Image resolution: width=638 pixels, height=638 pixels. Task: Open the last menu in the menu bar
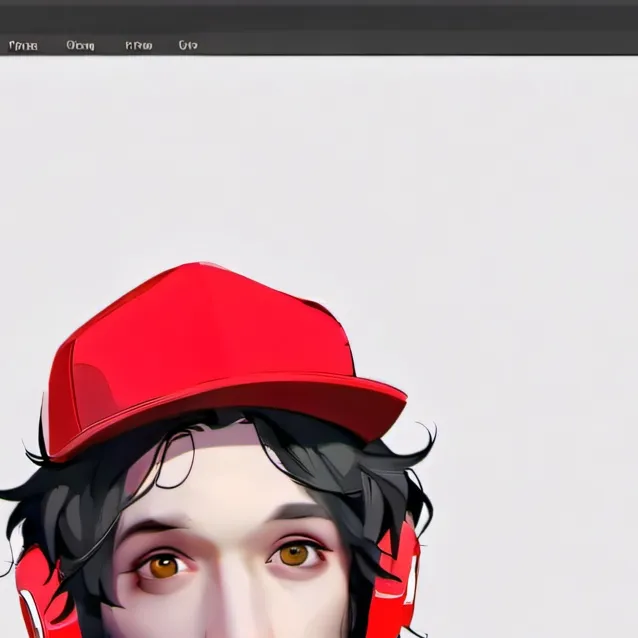click(188, 45)
